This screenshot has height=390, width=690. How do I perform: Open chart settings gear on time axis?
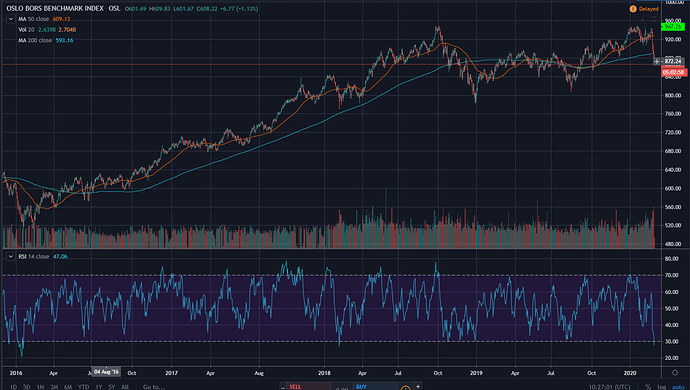click(x=675, y=373)
